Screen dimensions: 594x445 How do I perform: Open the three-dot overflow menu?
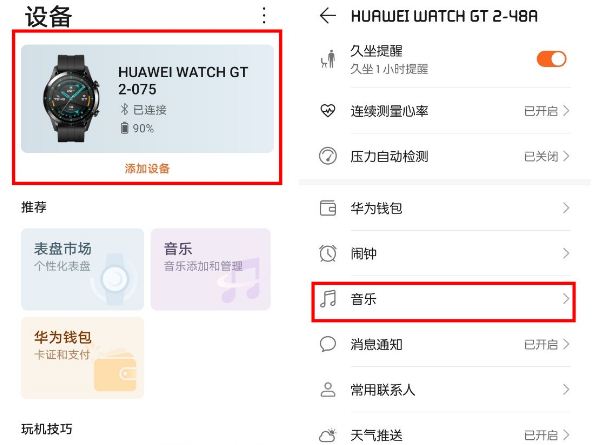[x=264, y=16]
